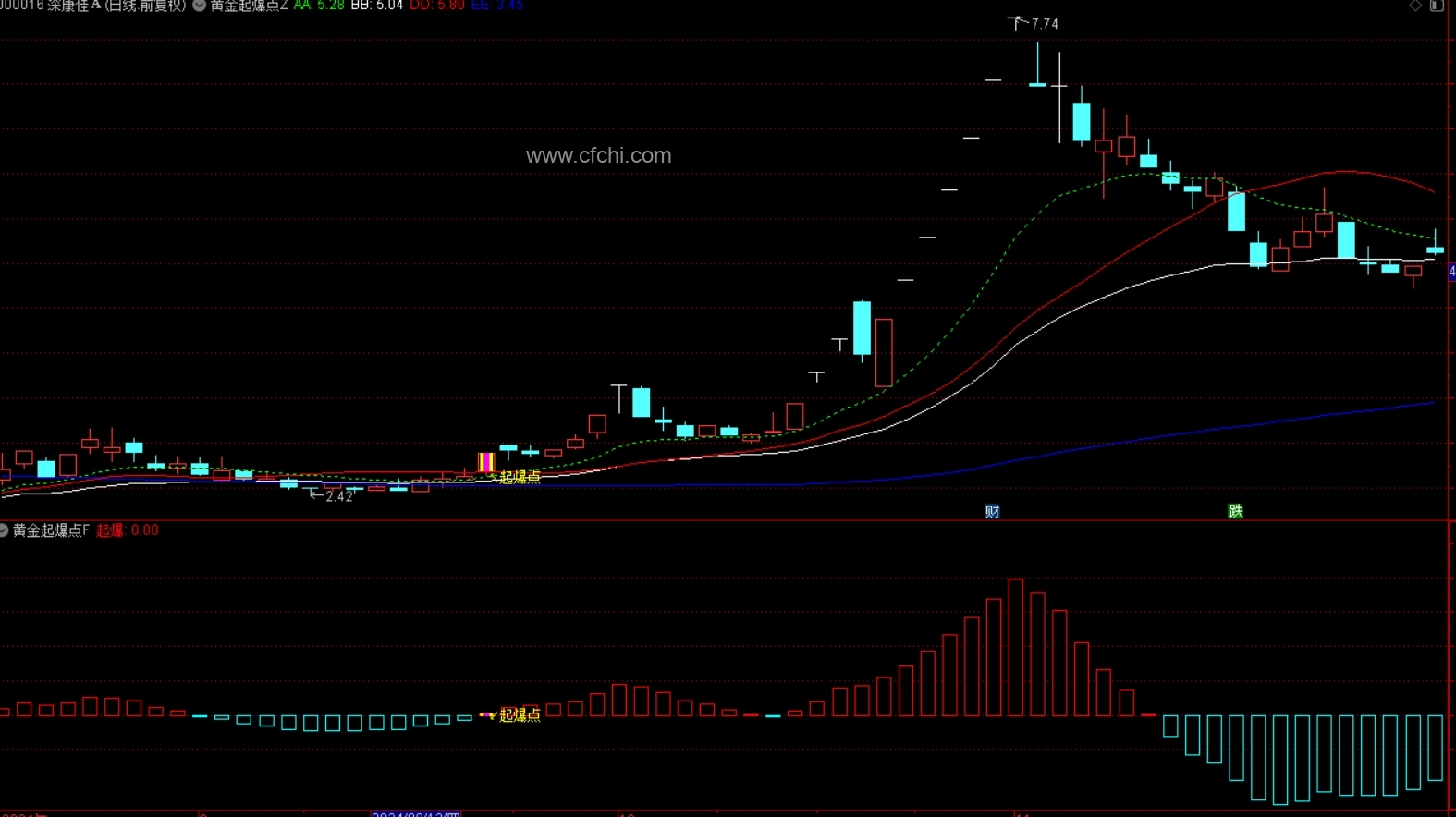Click the small blue price tag on the right axis

[x=1451, y=272]
